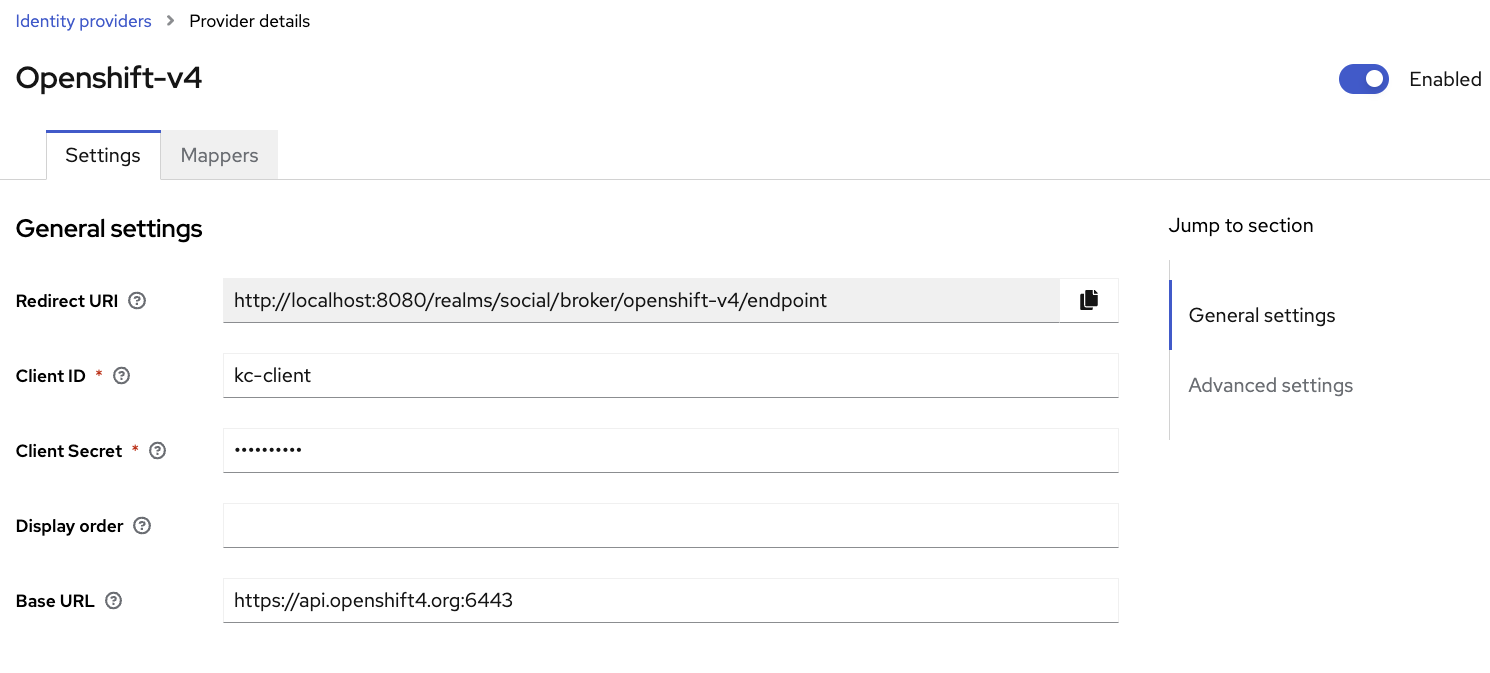Show help details for Base URL
This screenshot has width=1490, height=673.
[113, 600]
